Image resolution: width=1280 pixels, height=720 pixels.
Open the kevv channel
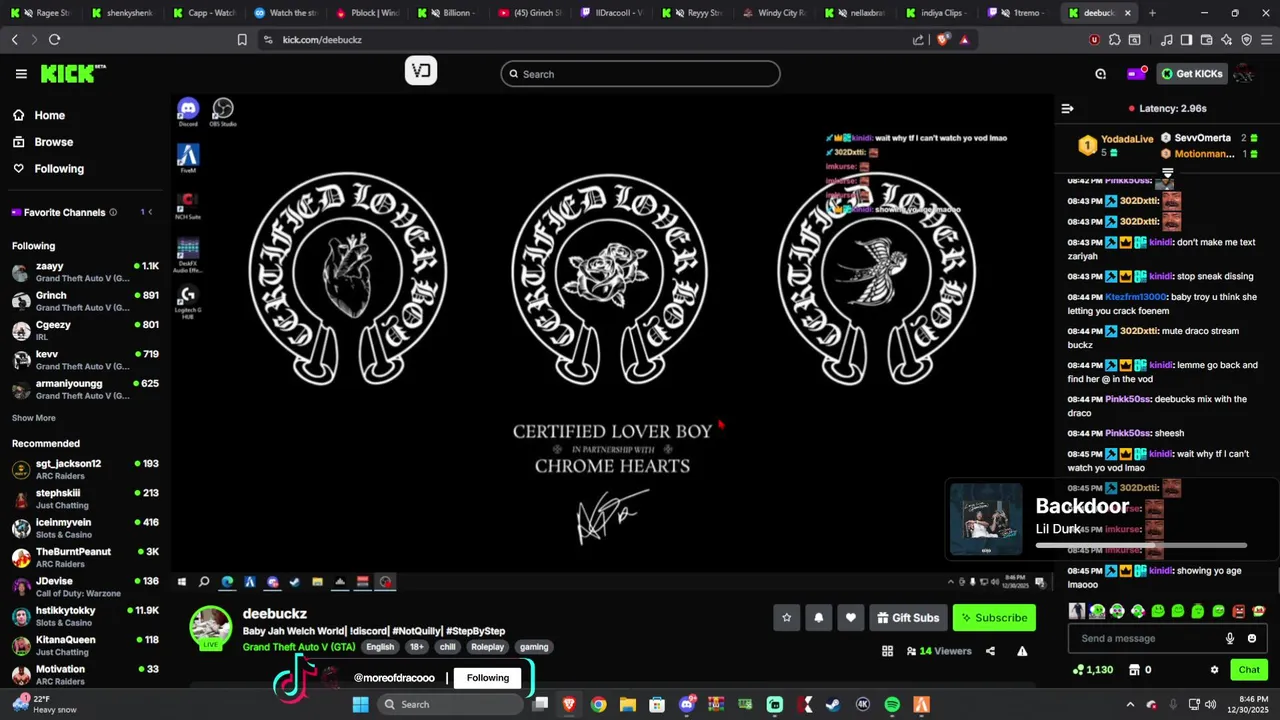85,360
